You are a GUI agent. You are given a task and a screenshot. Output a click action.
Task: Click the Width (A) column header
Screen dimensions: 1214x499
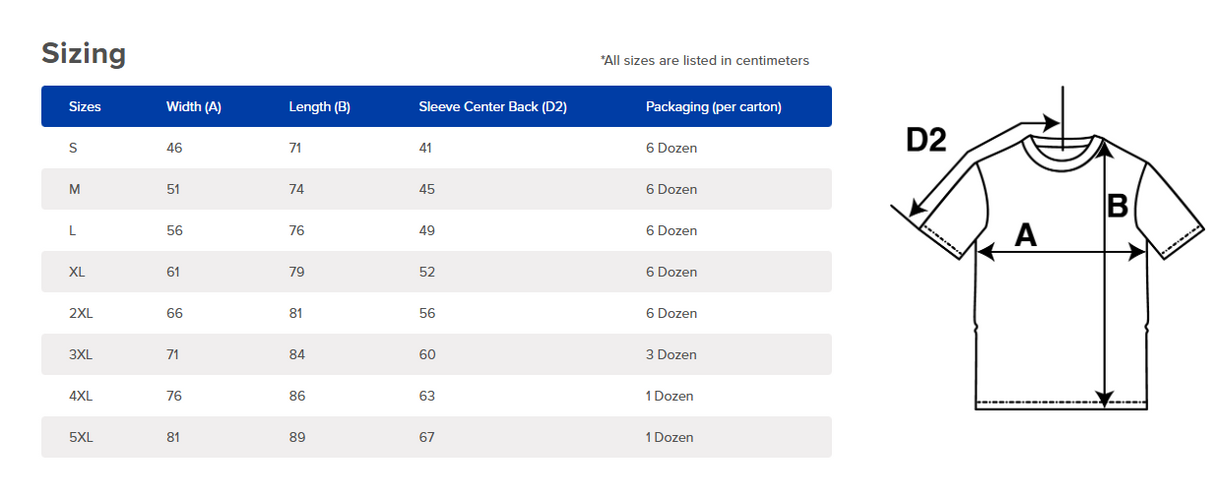(193, 107)
